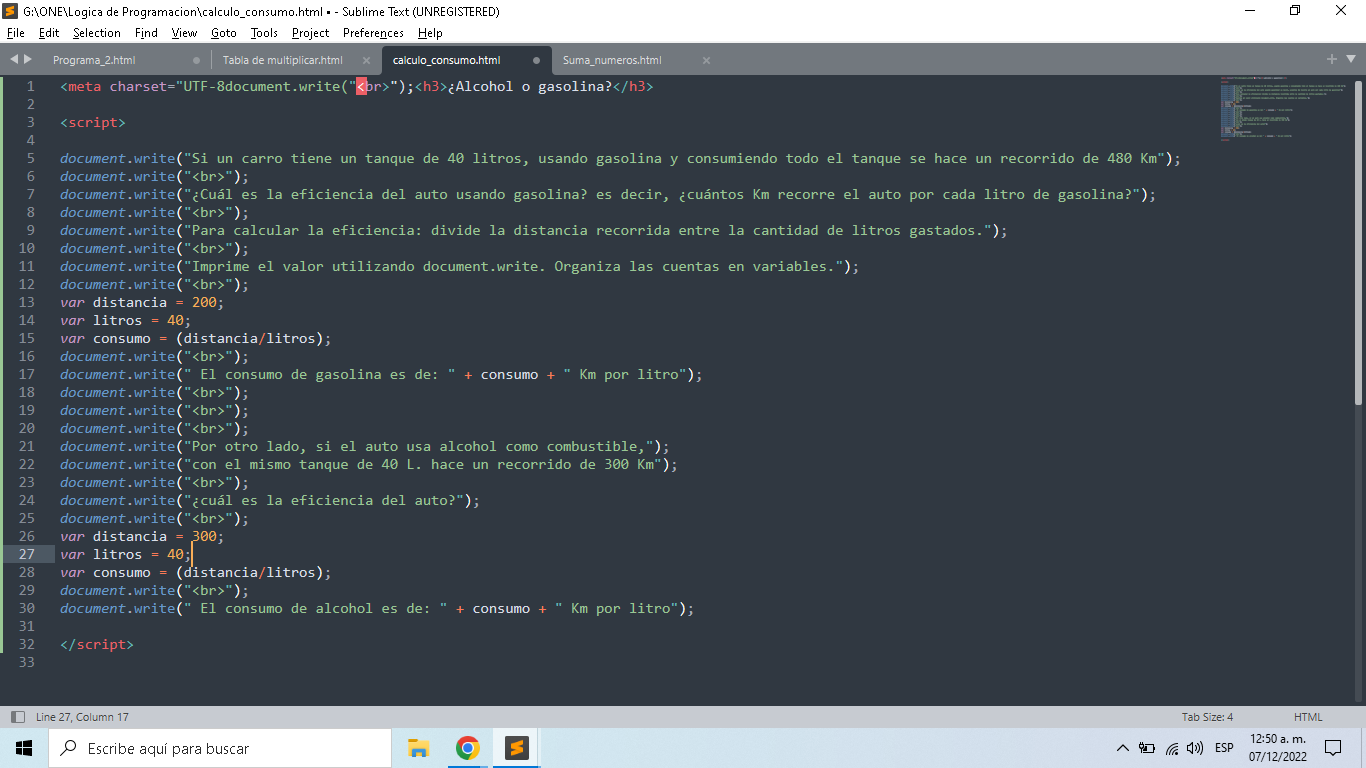Click the taskbar search box
The image size is (1366, 768).
[220, 748]
